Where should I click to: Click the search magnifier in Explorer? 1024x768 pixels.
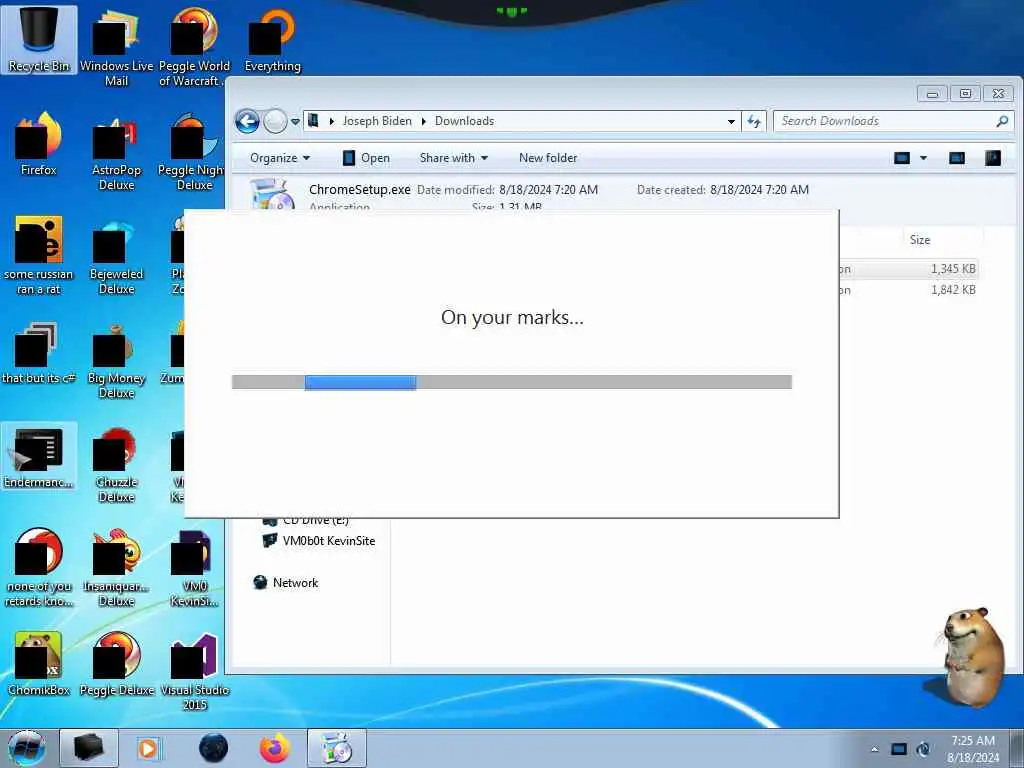click(1002, 121)
